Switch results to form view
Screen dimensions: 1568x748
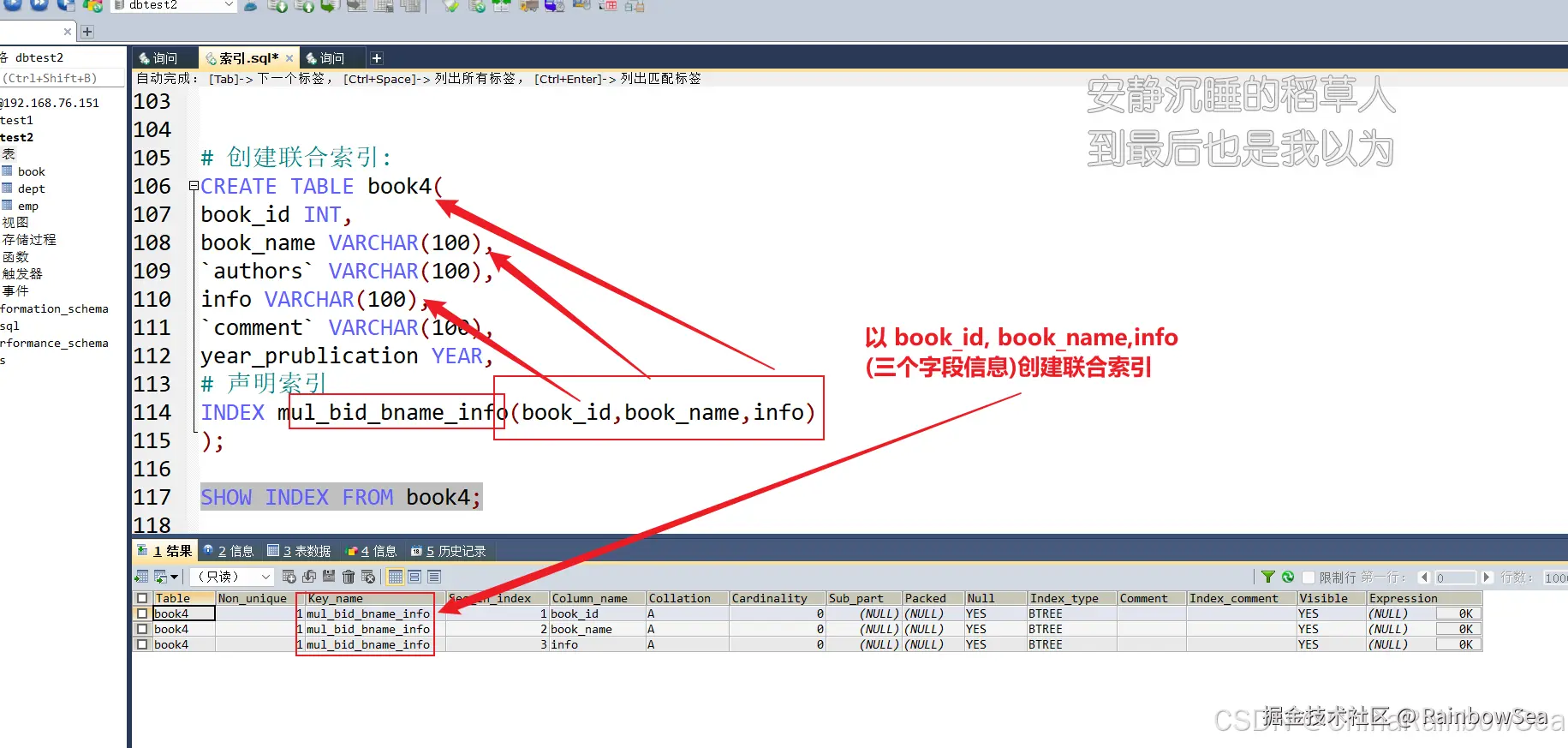click(414, 577)
